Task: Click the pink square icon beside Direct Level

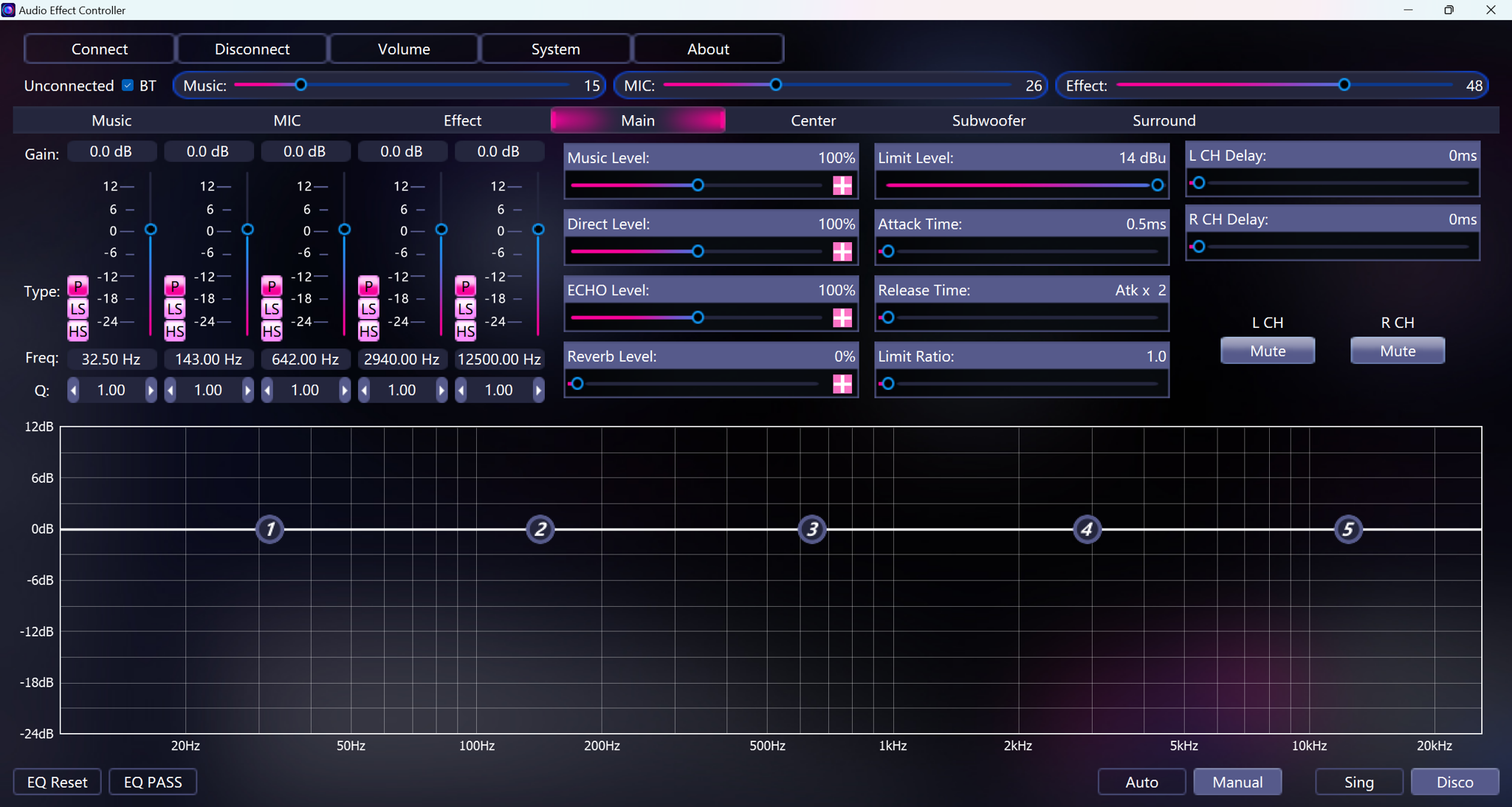Action: pos(842,252)
